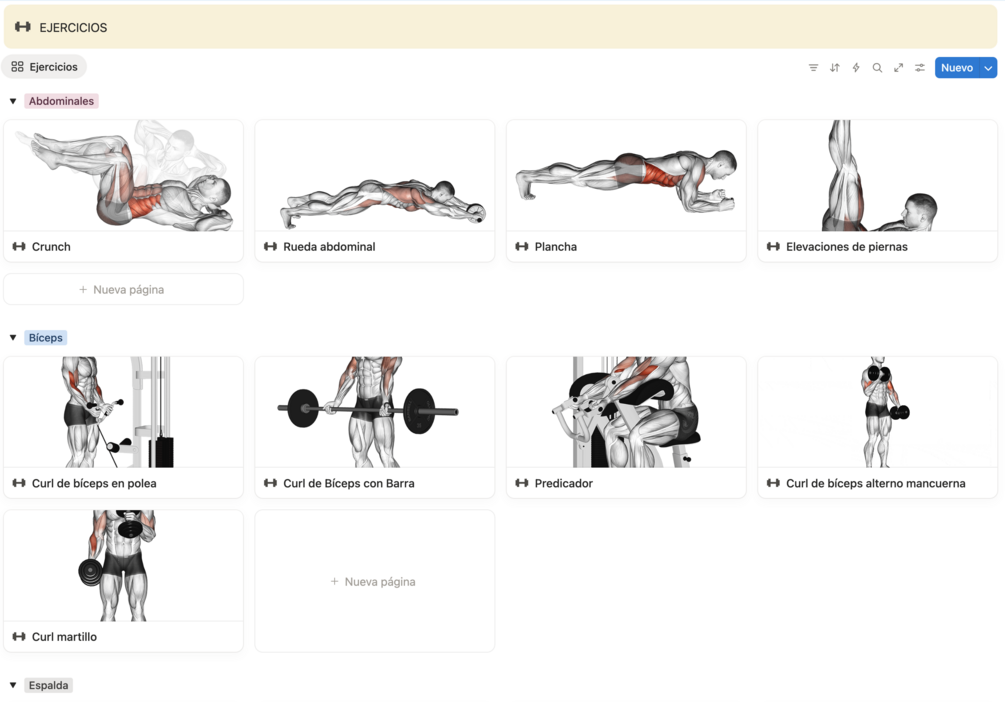The width and height of the screenshot is (1005, 702).
Task: Click the sort arrows icon
Action: 835,67
